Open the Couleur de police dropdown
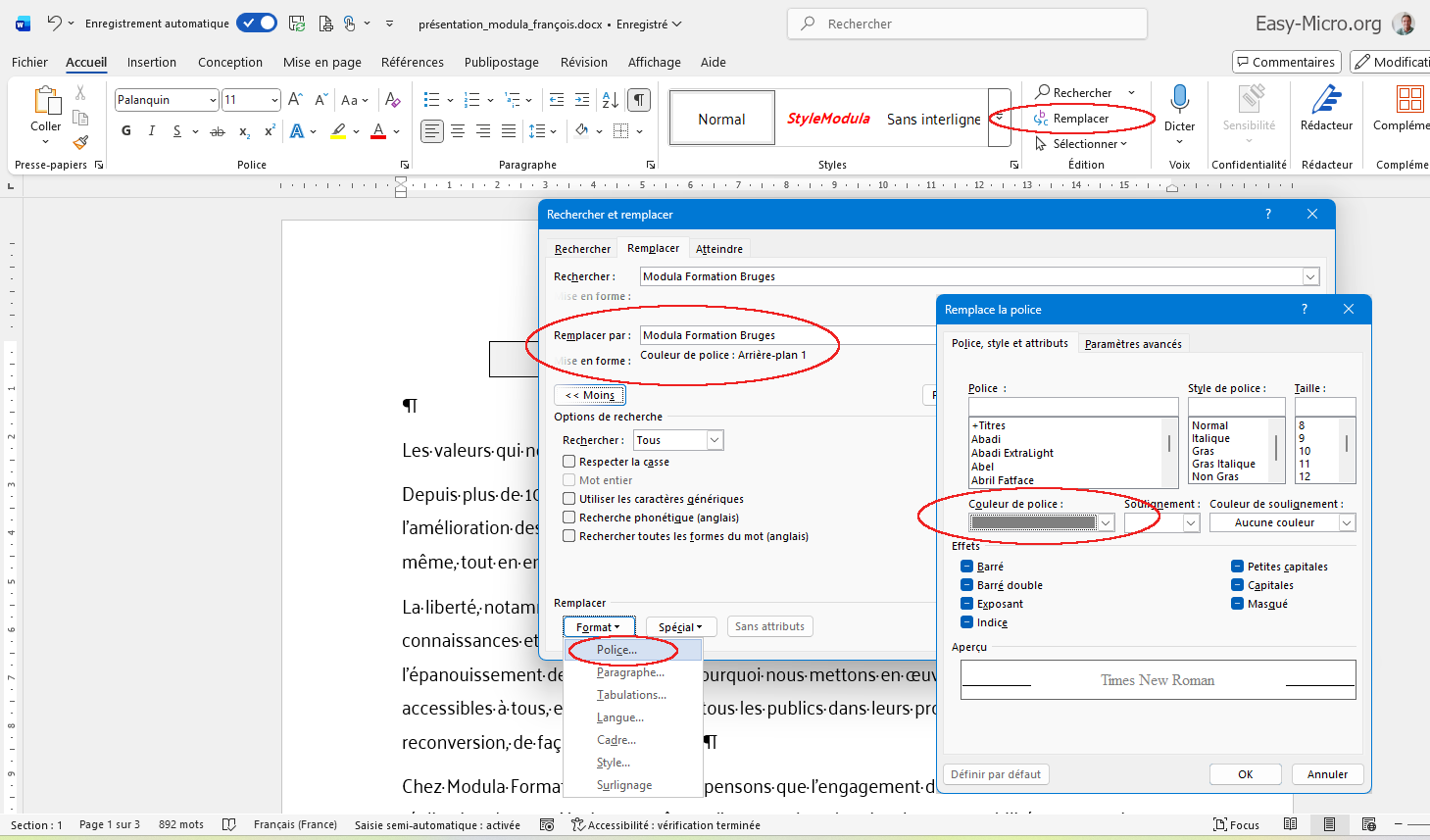Viewport: 1430px width, 840px height. pos(1106,523)
